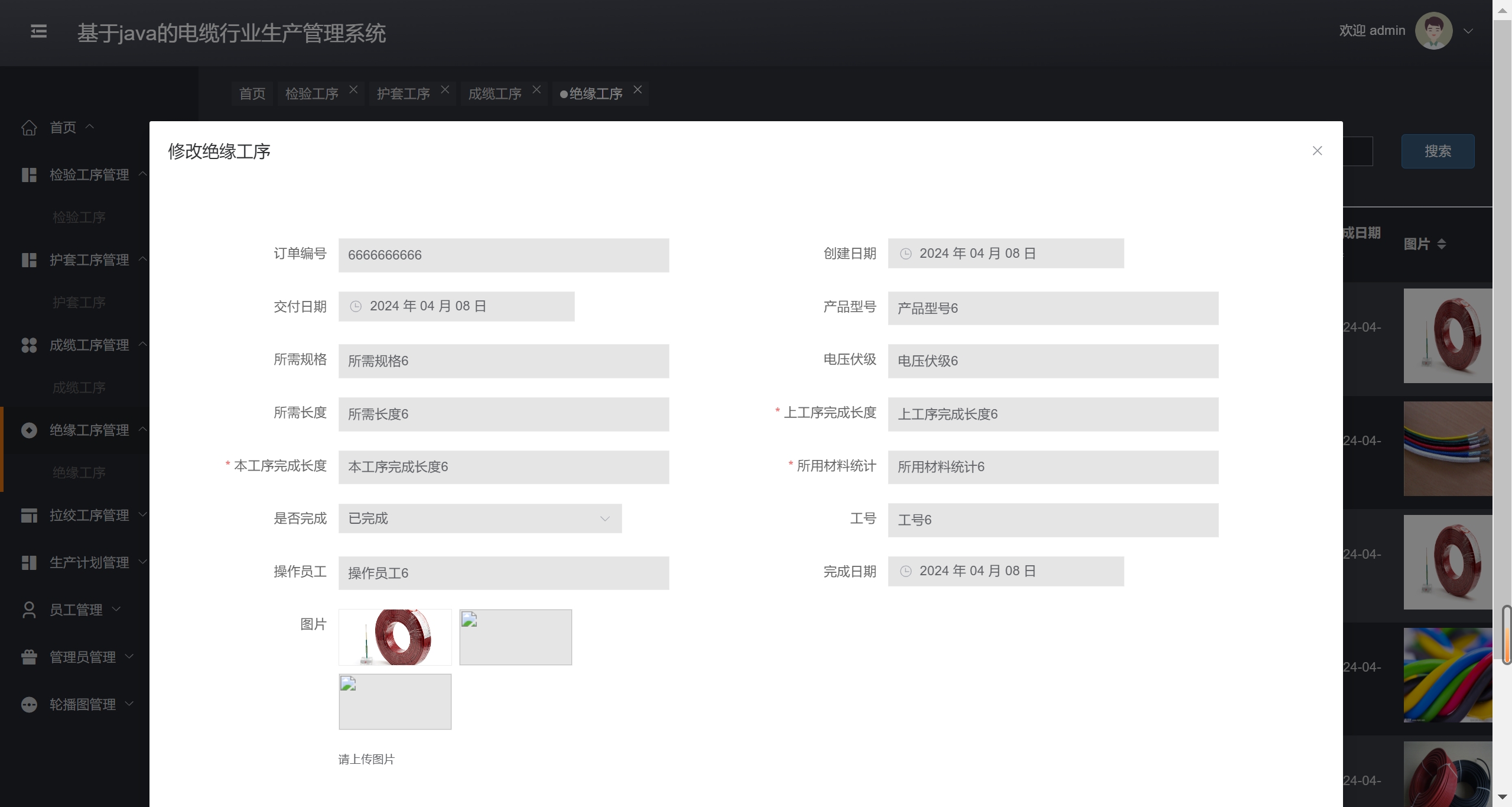Open the user menu arrow beside avatar
The height and width of the screenshot is (807, 1512).
coord(1468,31)
